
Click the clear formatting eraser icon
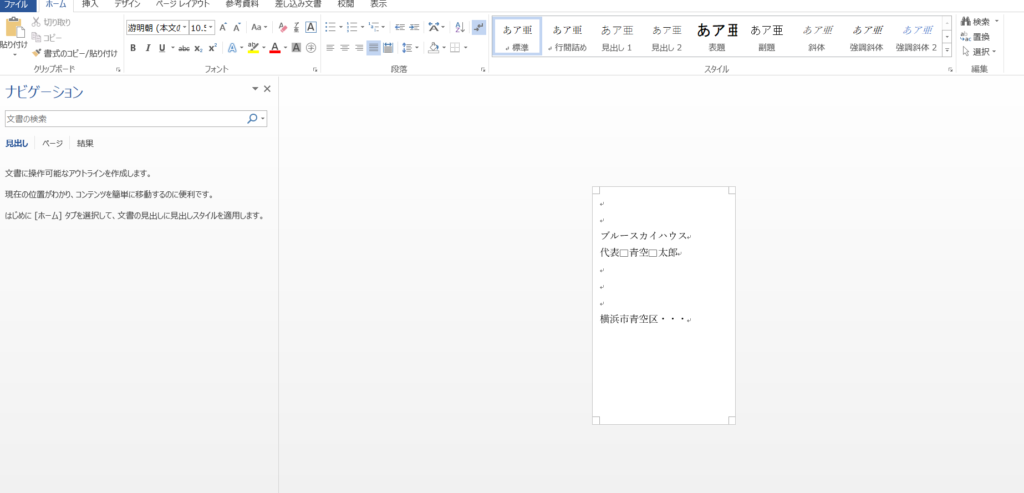tap(283, 27)
